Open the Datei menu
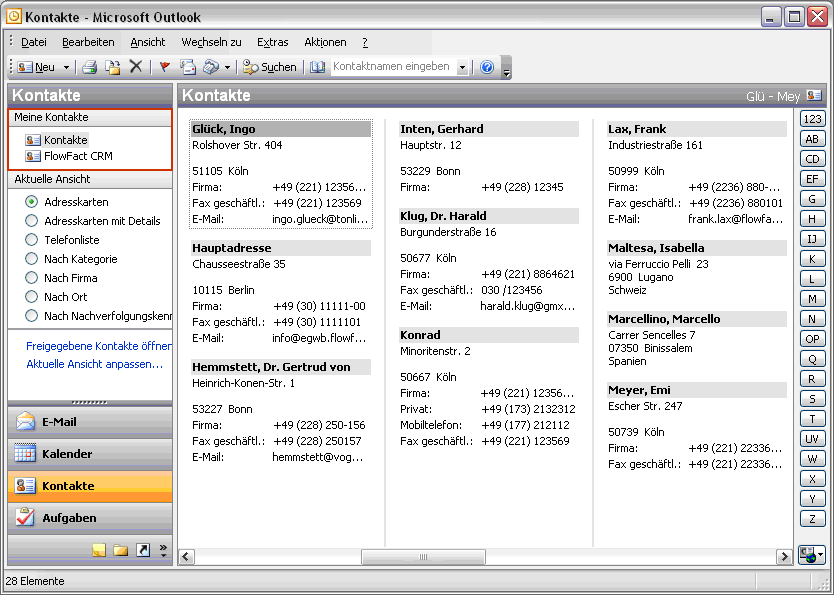The height and width of the screenshot is (595, 834). coord(34,42)
